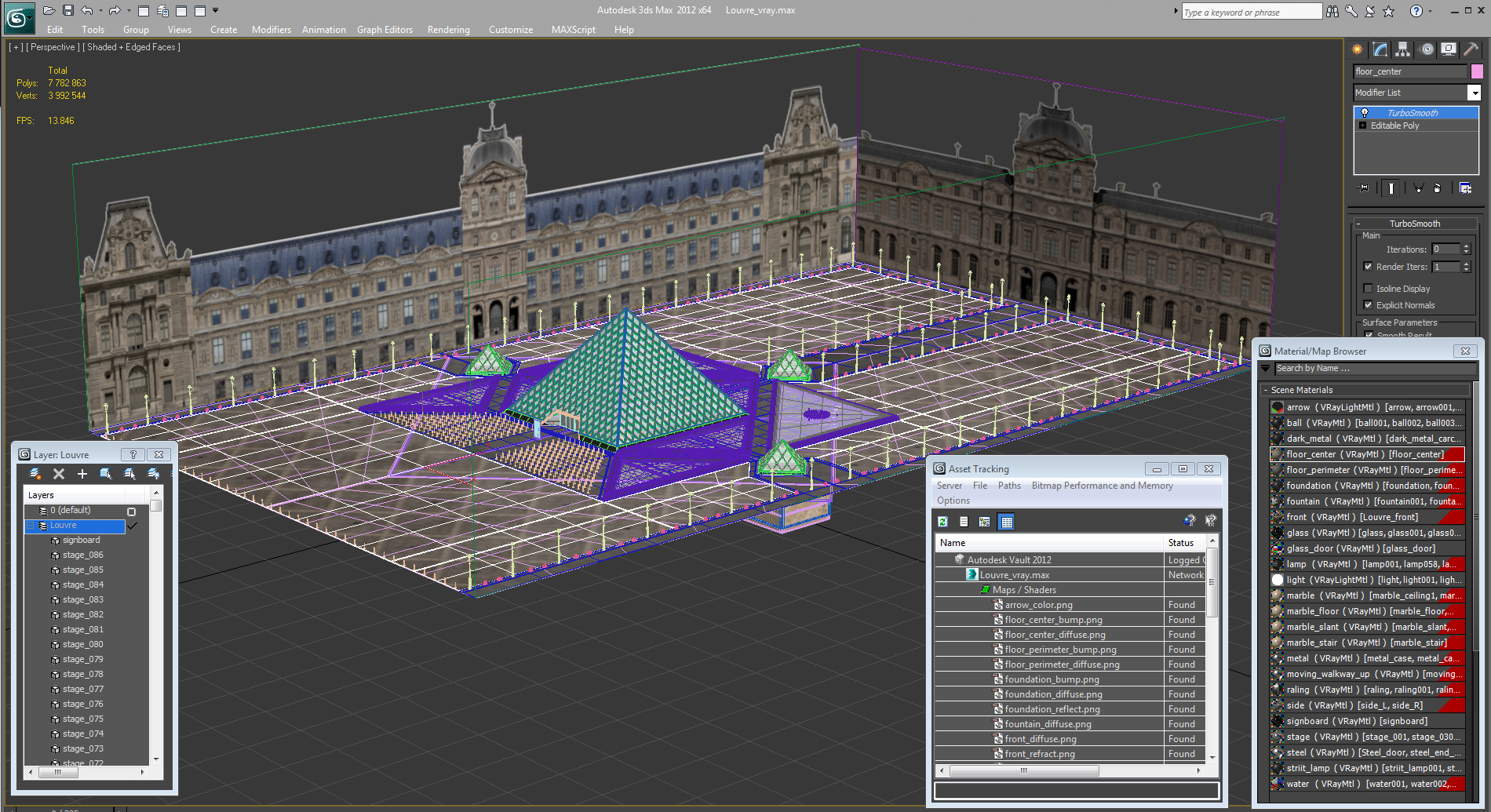
Task: Click the binoculars search icon
Action: pos(1332,11)
